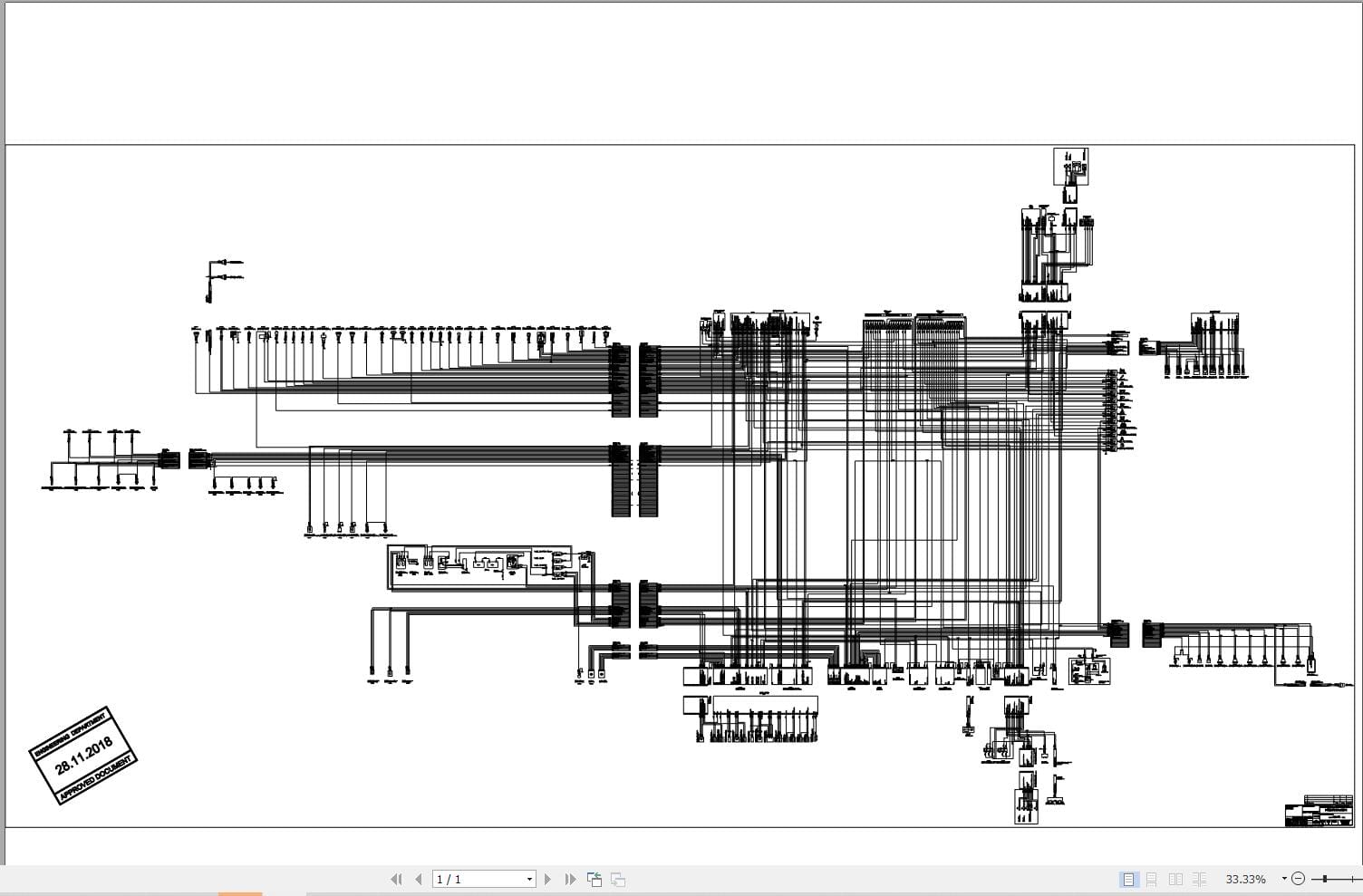Open the zoom level dropdown arrow

1284,878
